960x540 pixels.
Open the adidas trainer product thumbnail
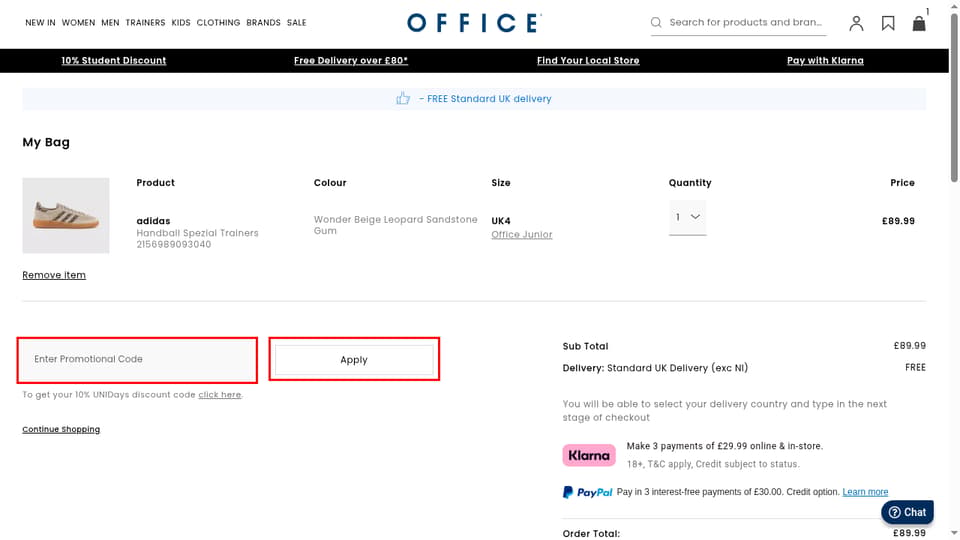(x=66, y=216)
